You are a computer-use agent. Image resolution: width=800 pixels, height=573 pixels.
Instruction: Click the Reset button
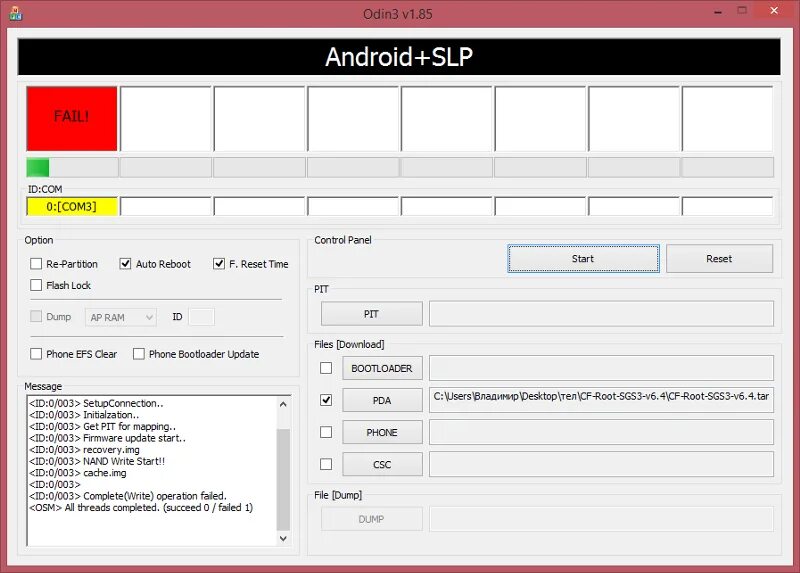coord(719,259)
